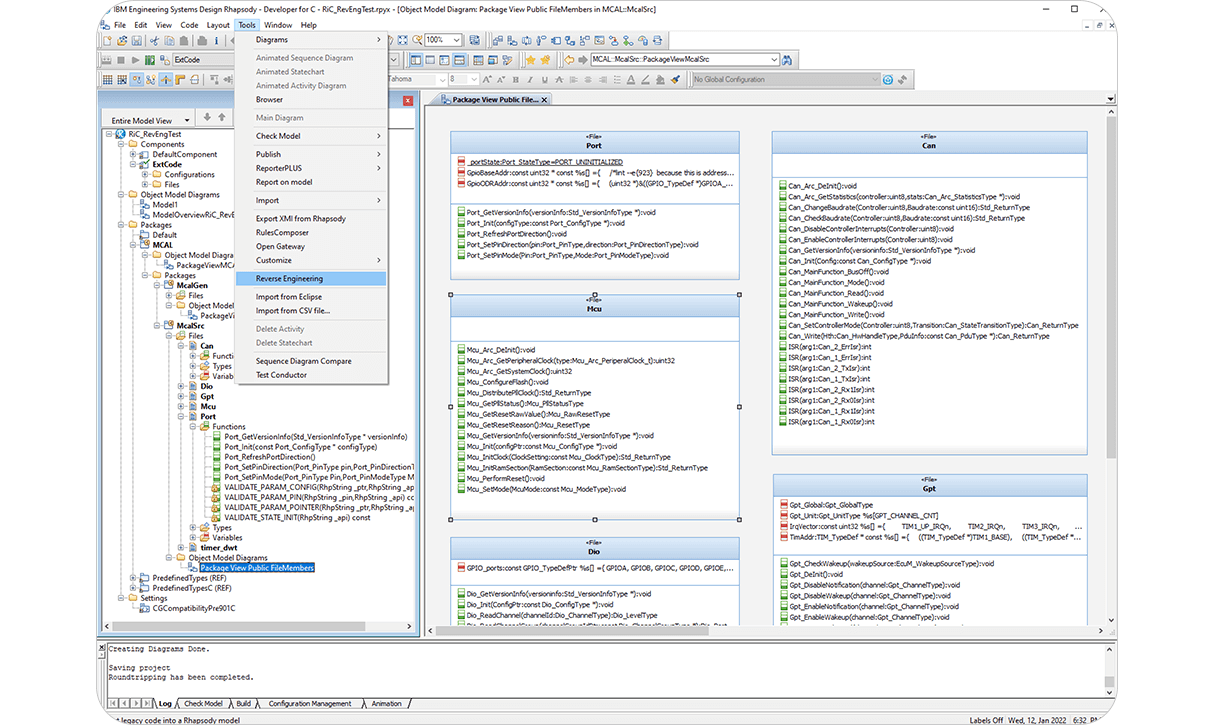Expand the Dio file tree node
This screenshot has height=725, width=1214.
coord(181,386)
